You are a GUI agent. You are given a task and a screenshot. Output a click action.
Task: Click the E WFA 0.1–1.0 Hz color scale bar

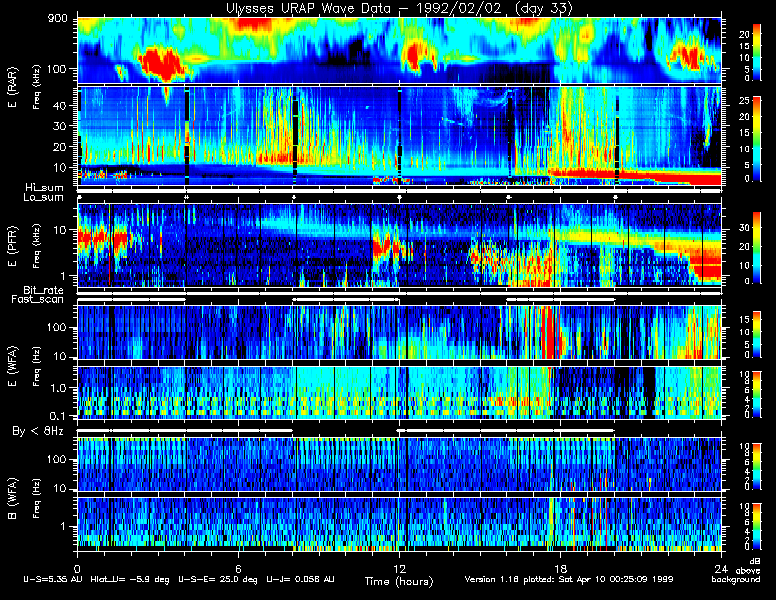tap(757, 395)
